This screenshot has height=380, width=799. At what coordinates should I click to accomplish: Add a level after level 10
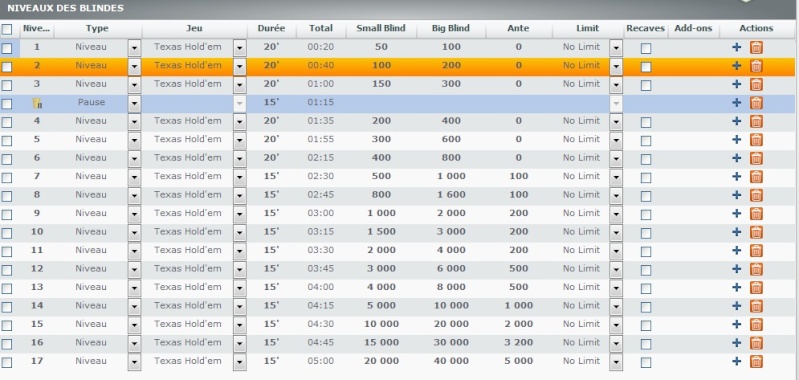(x=736, y=232)
